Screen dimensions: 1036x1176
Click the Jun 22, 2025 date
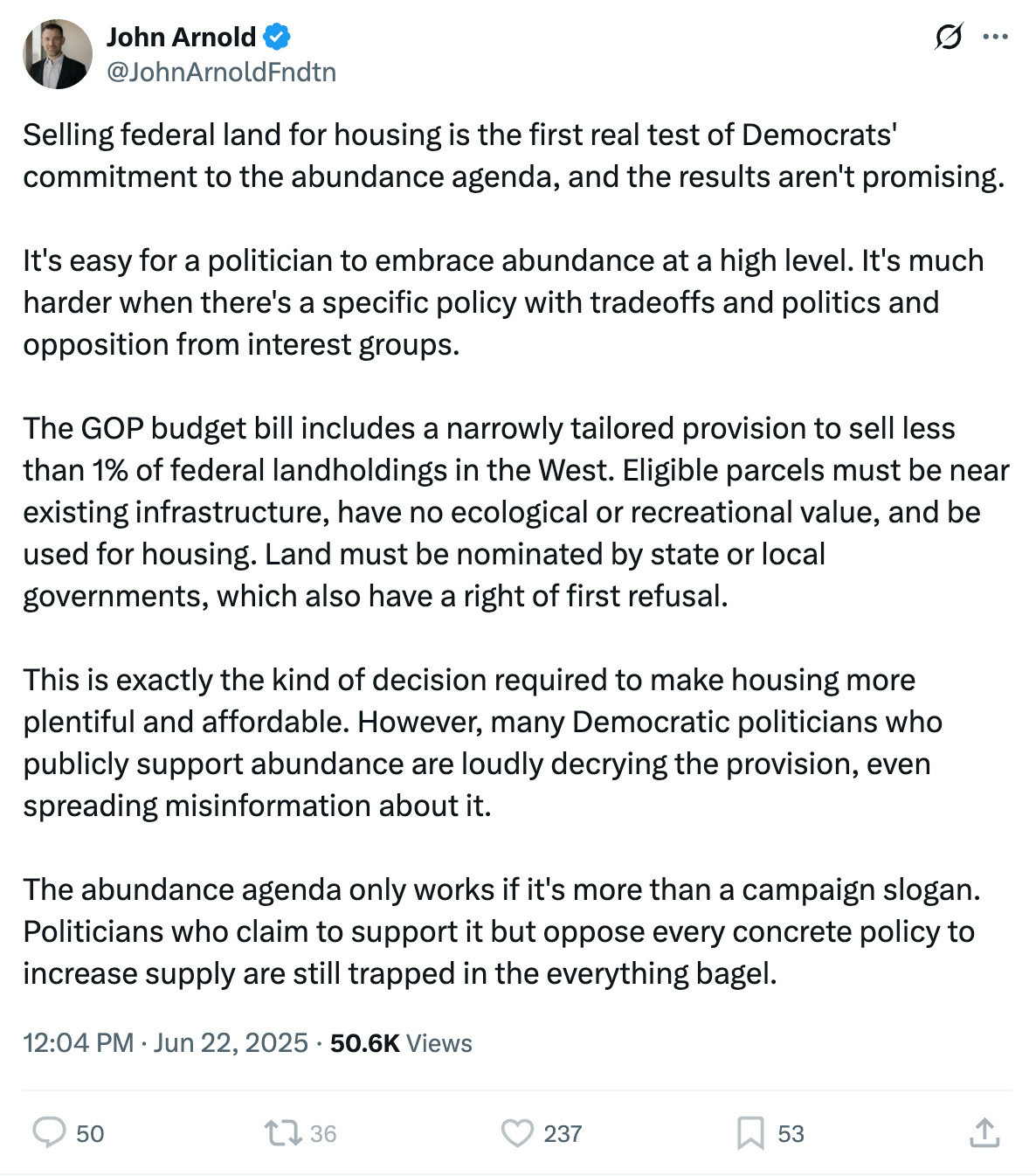click(231, 1043)
